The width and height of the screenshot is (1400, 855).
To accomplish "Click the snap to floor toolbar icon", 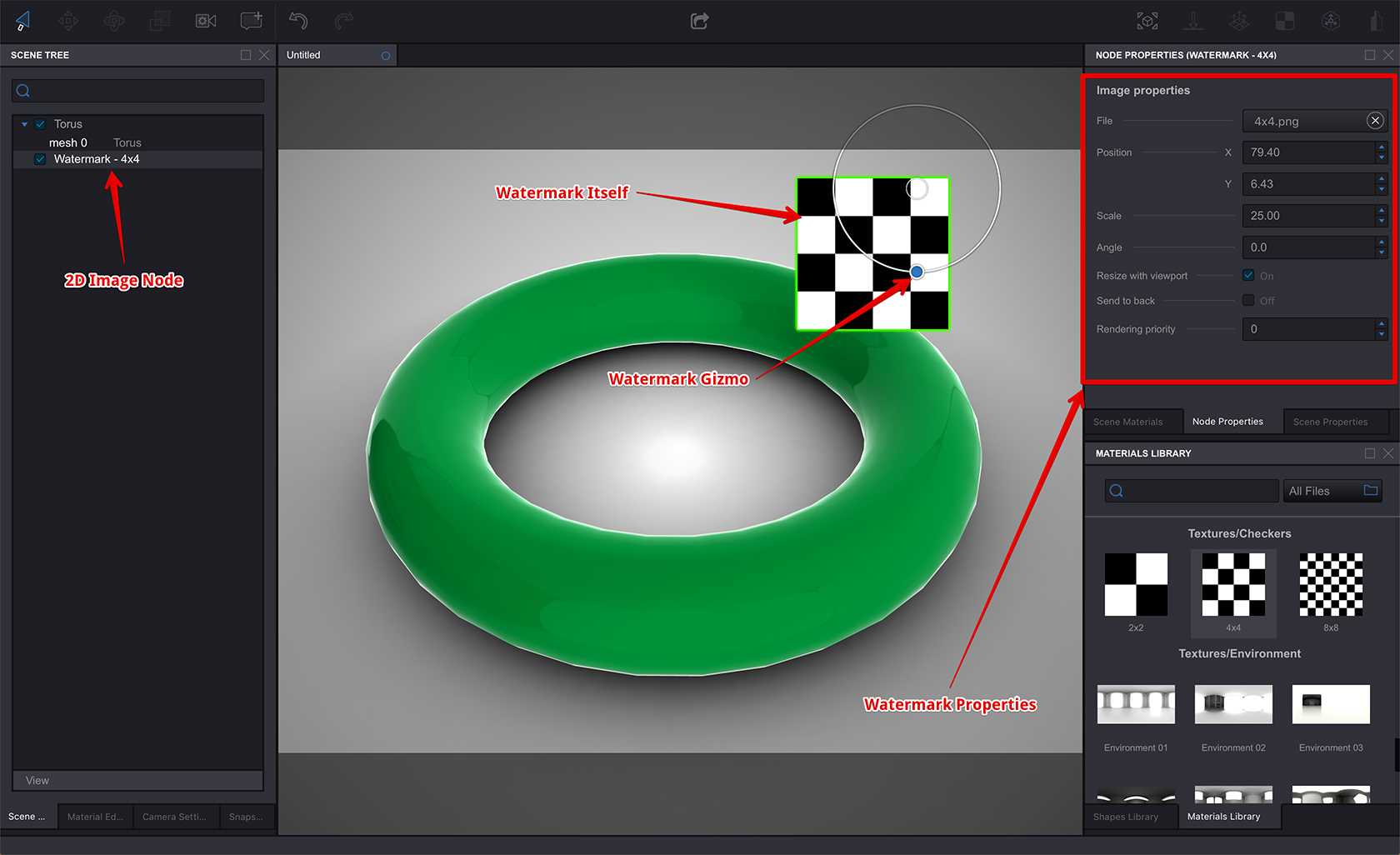I will [1193, 21].
